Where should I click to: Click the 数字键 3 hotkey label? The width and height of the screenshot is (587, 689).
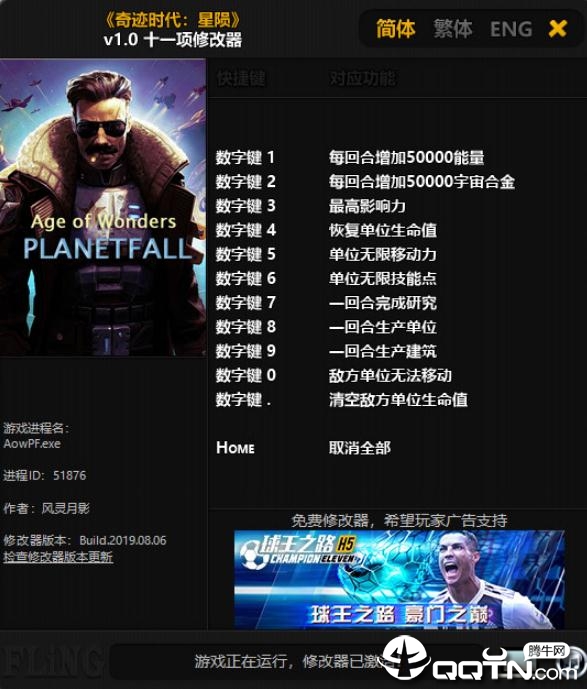tap(246, 206)
